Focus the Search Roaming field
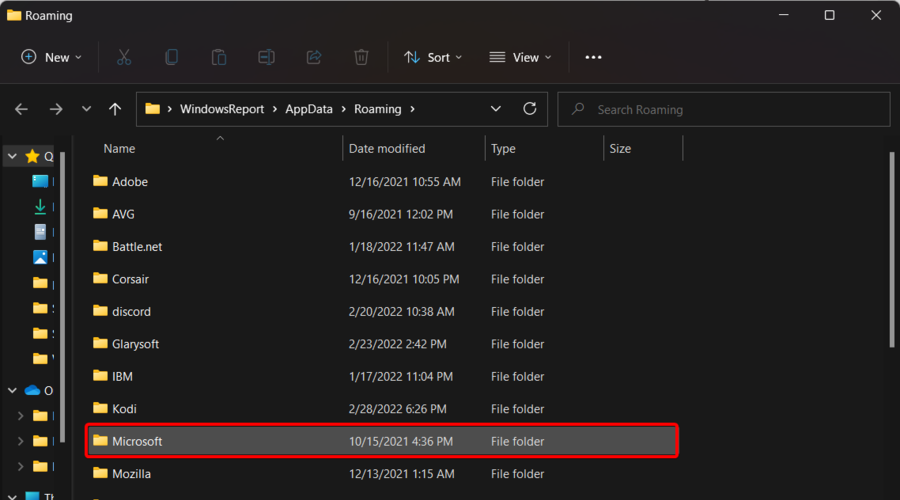 pyautogui.click(x=724, y=109)
